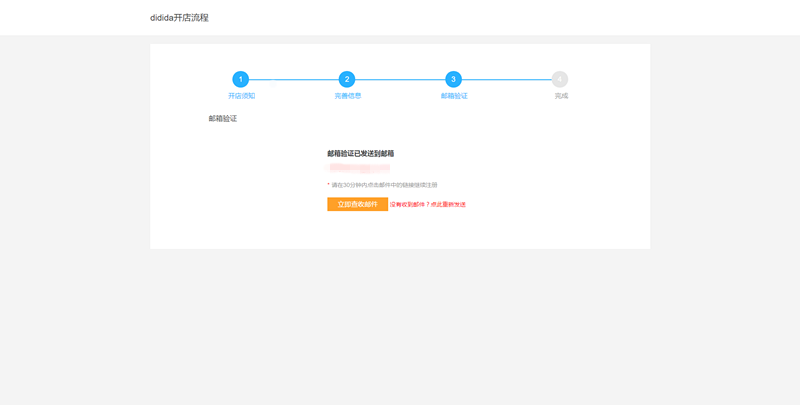The width and height of the screenshot is (800, 405).
Task: Click the step 1 circle icon
Action: tap(240, 79)
